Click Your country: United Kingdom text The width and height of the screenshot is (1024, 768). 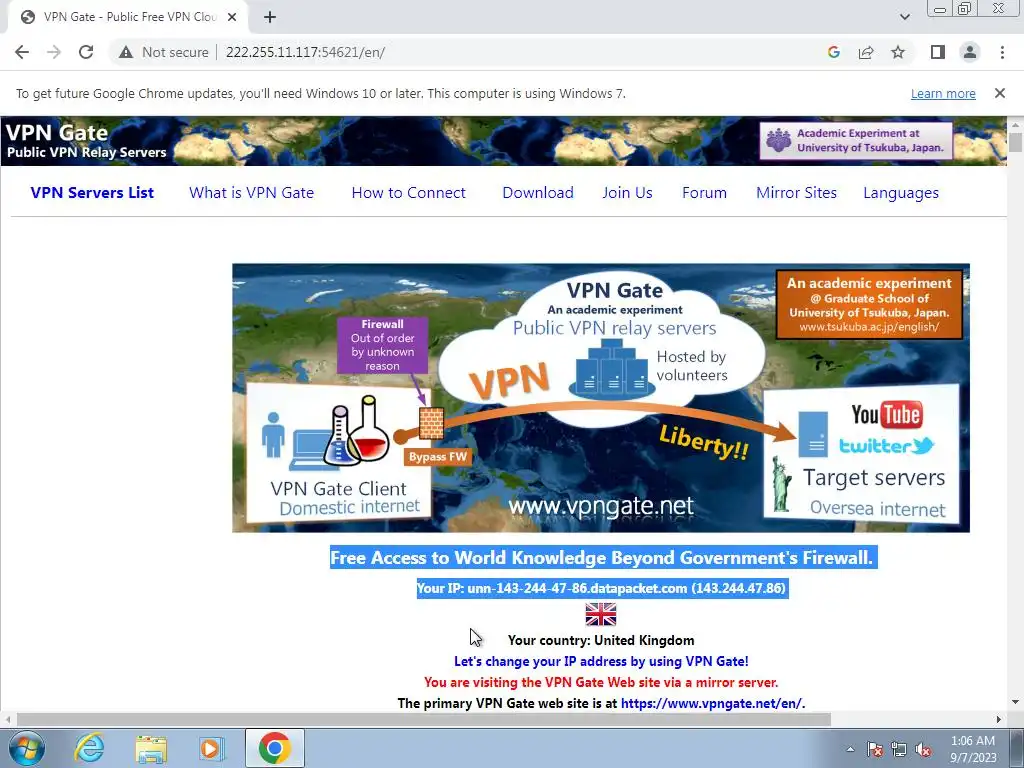coord(601,640)
